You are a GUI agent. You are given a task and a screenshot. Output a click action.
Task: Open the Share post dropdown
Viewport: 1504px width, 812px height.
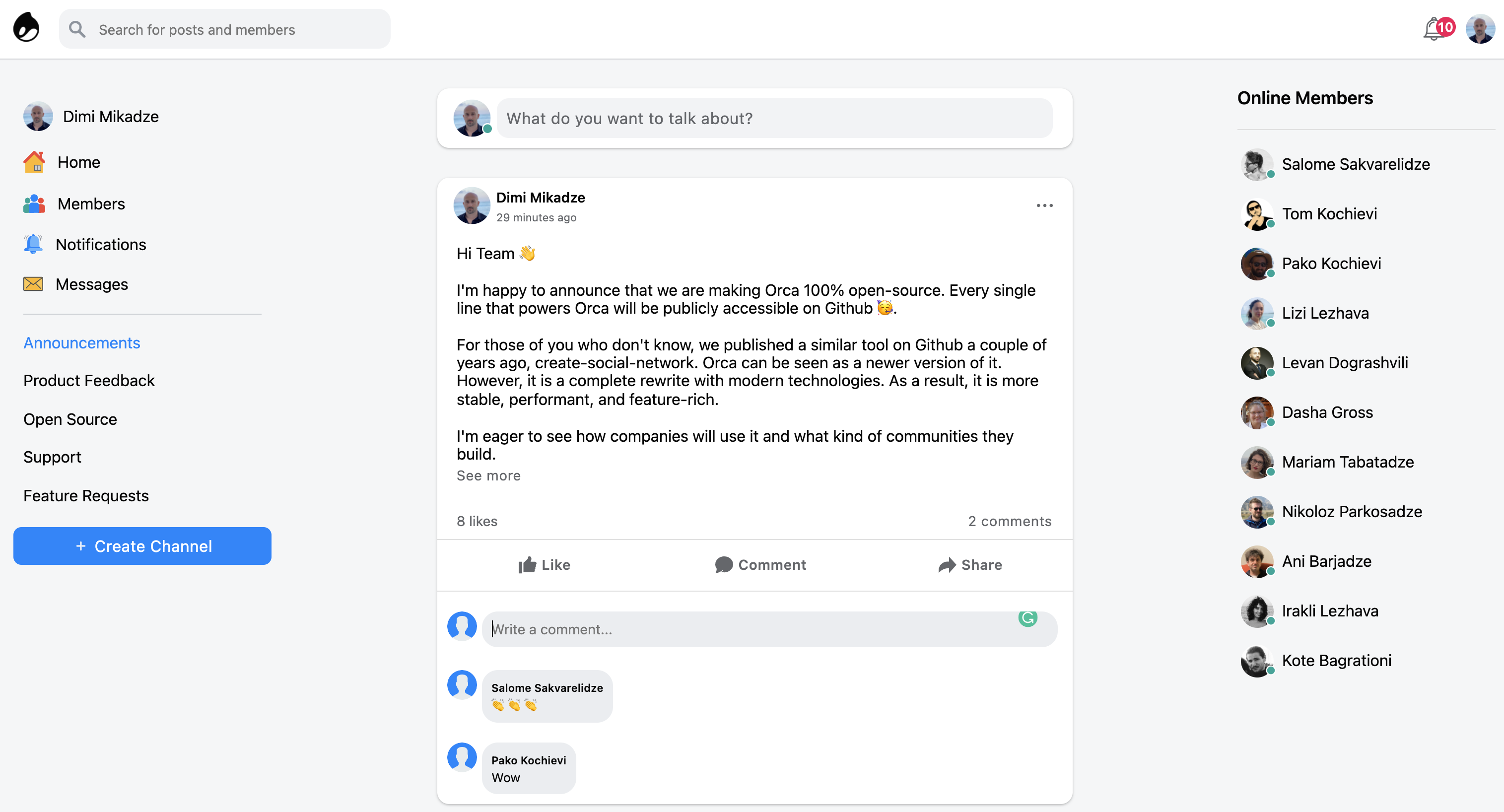(968, 564)
